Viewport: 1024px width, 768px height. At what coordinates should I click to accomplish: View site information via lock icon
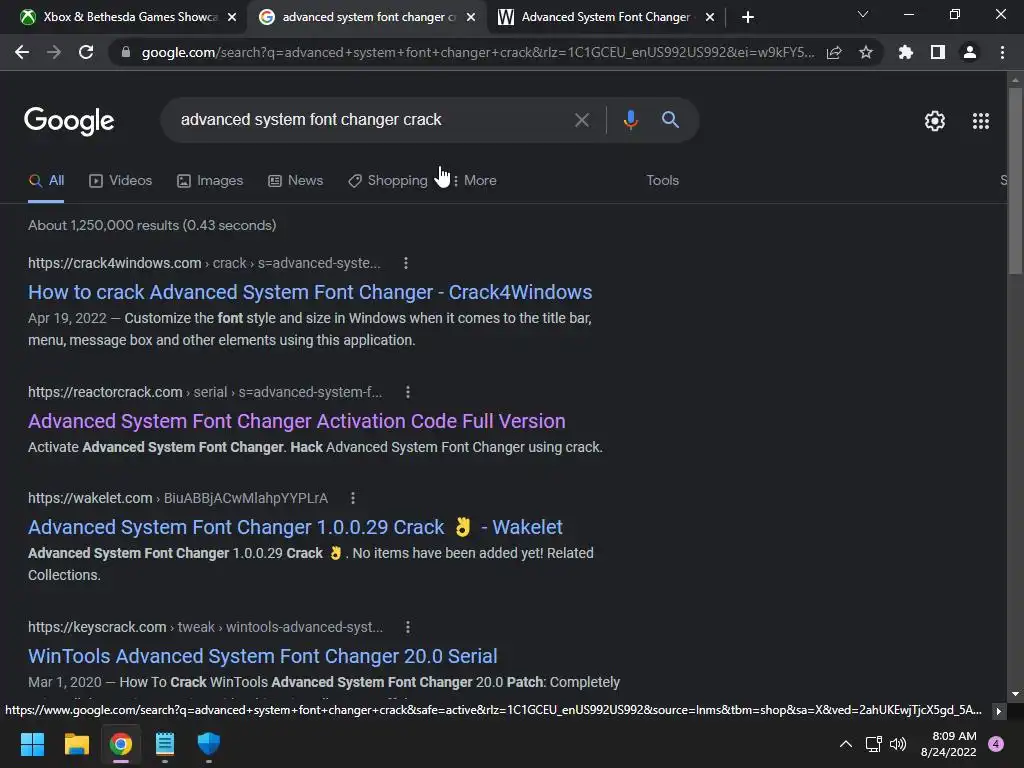(x=126, y=52)
